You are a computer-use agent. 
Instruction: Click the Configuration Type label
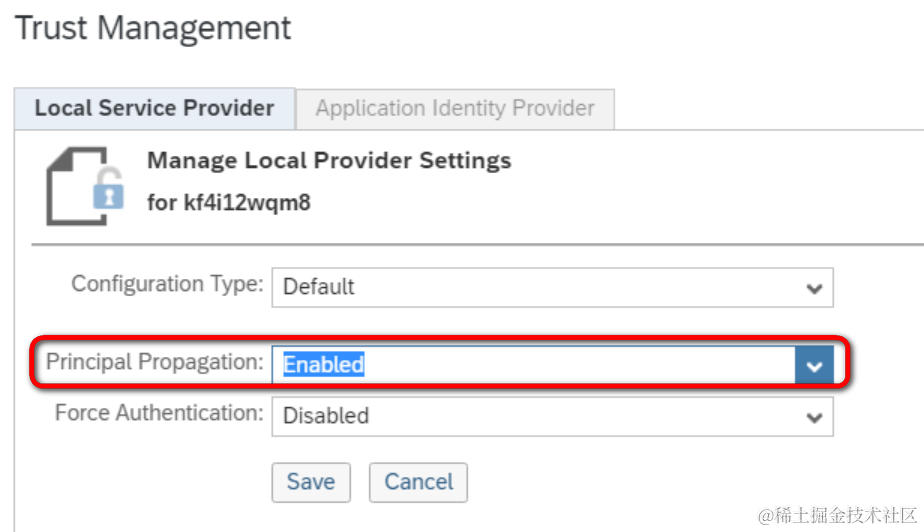167,284
